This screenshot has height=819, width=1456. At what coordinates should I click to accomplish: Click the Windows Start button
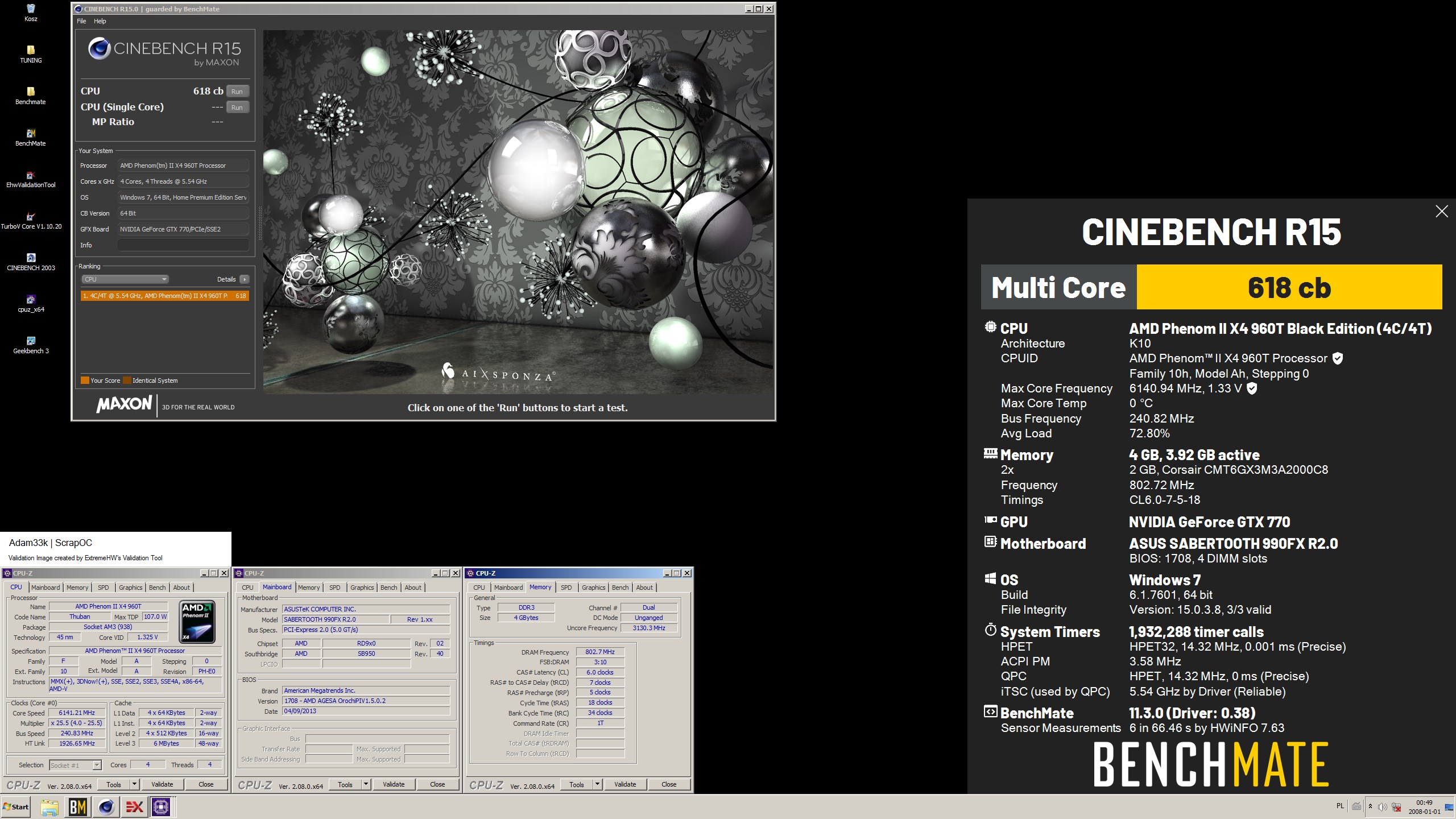16,806
